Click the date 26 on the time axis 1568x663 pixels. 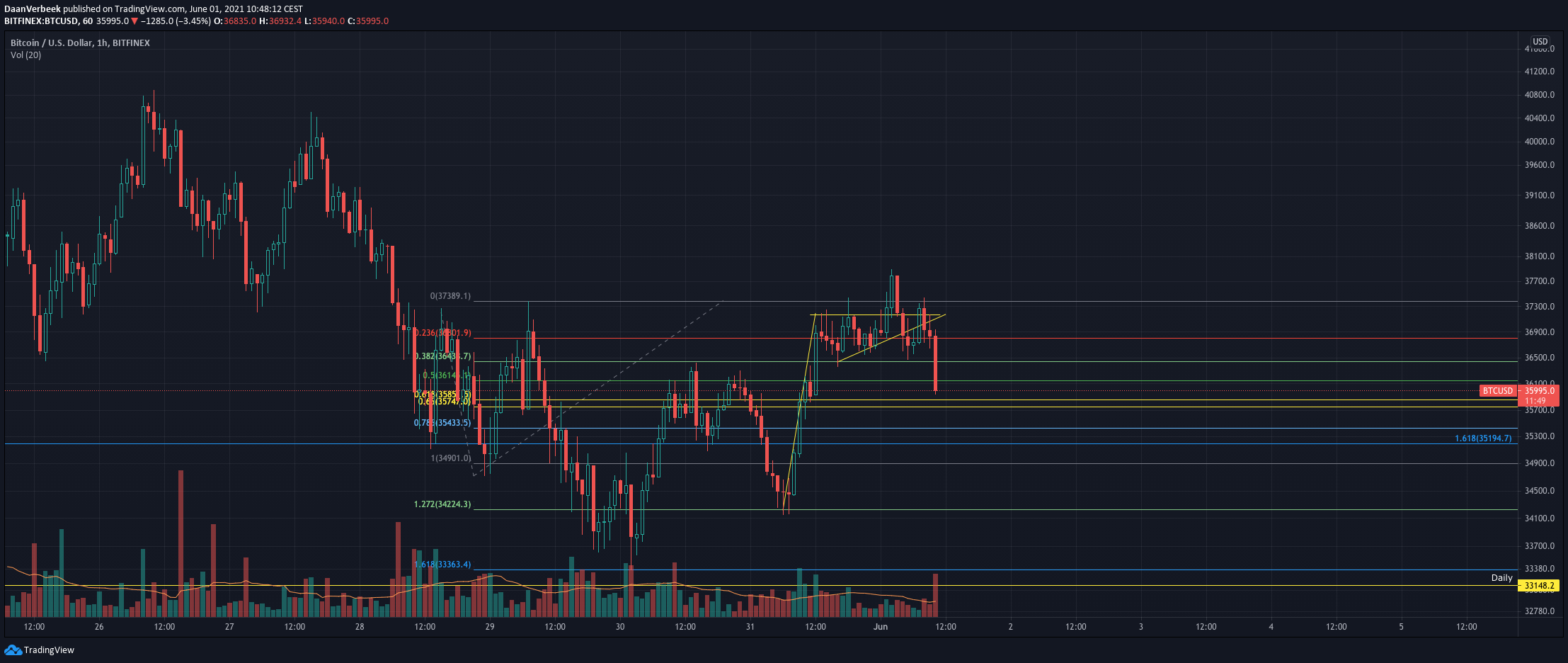tap(99, 627)
